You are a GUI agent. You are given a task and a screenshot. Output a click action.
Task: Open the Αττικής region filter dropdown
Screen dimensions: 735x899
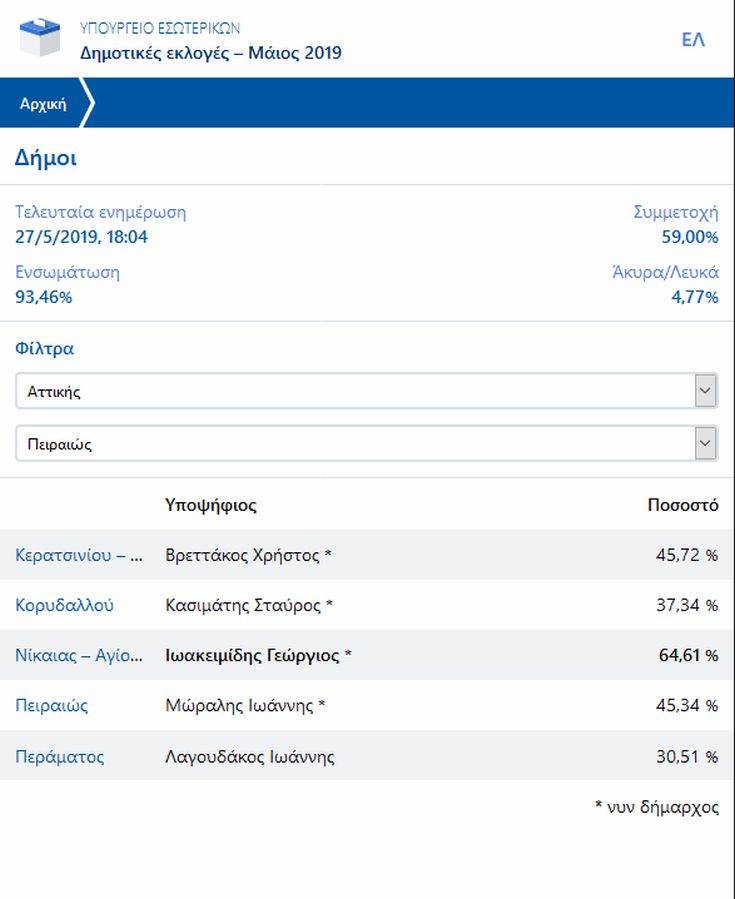(x=366, y=392)
